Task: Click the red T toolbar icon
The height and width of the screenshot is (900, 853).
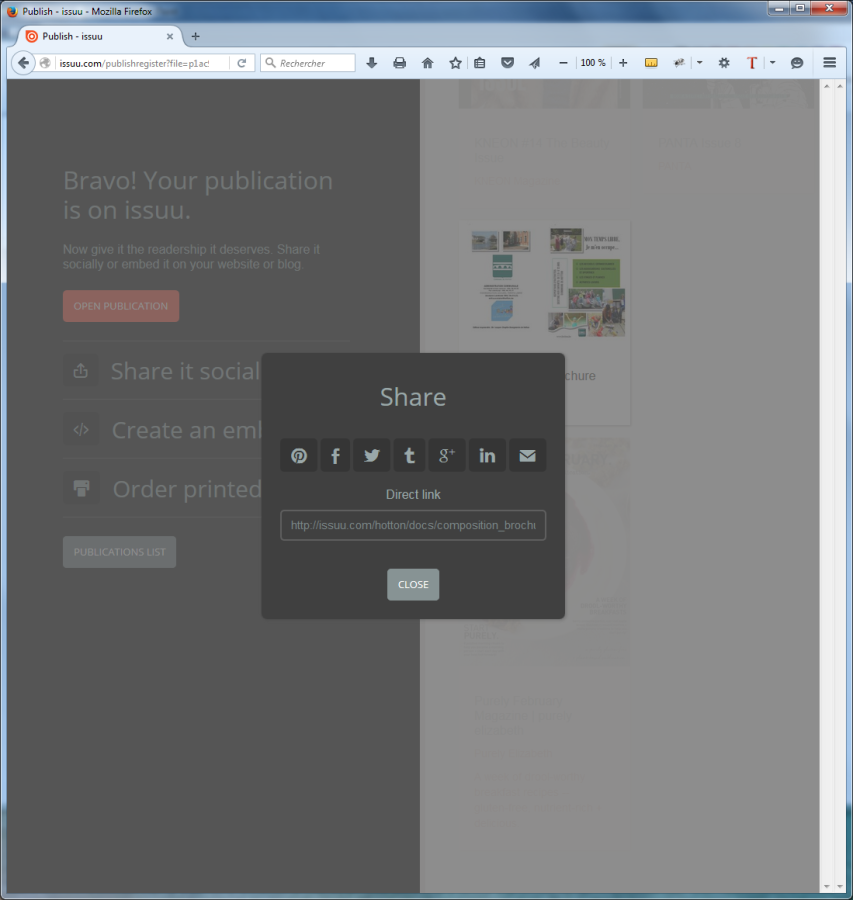Action: pos(751,63)
